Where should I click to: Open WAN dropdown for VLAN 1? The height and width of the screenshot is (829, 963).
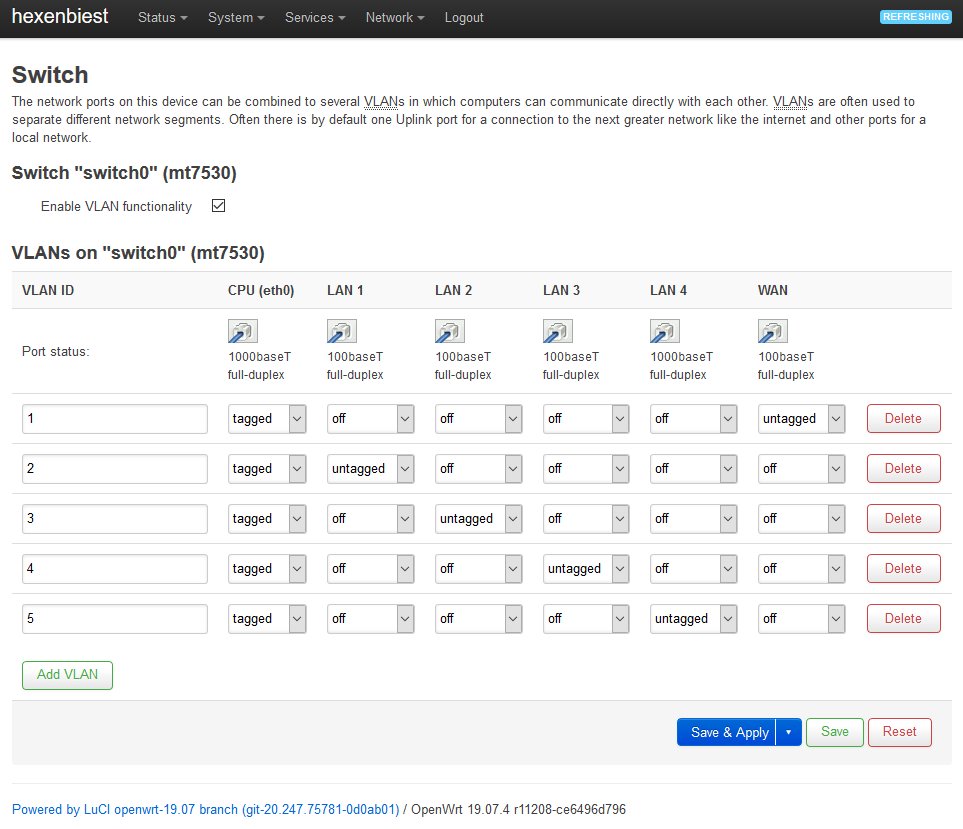801,419
